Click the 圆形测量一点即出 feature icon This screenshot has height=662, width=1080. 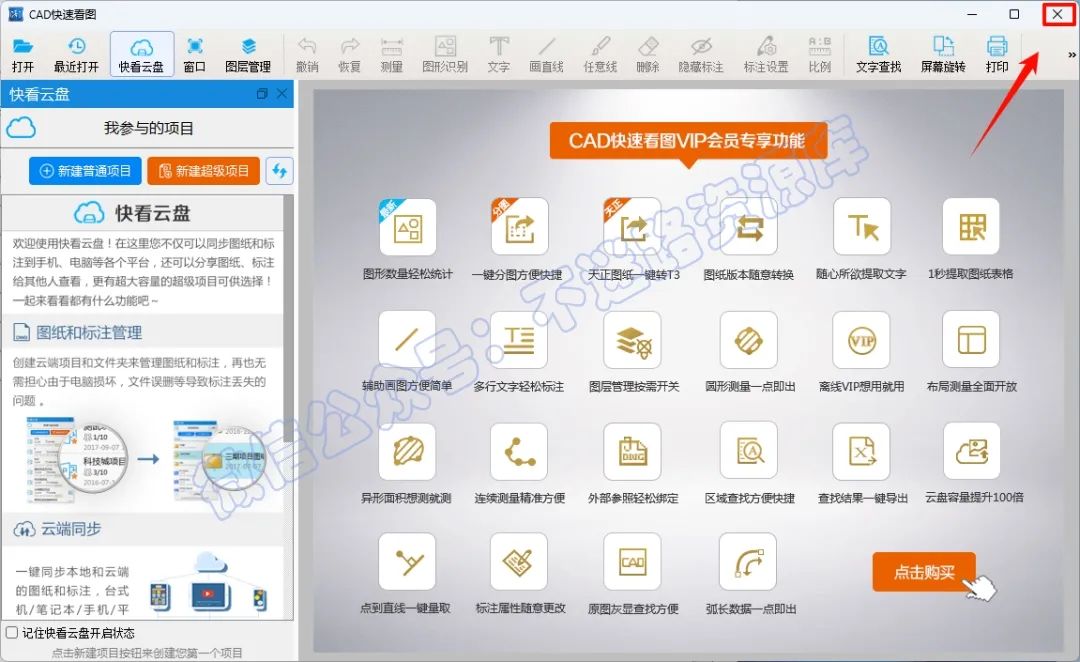[x=749, y=340]
